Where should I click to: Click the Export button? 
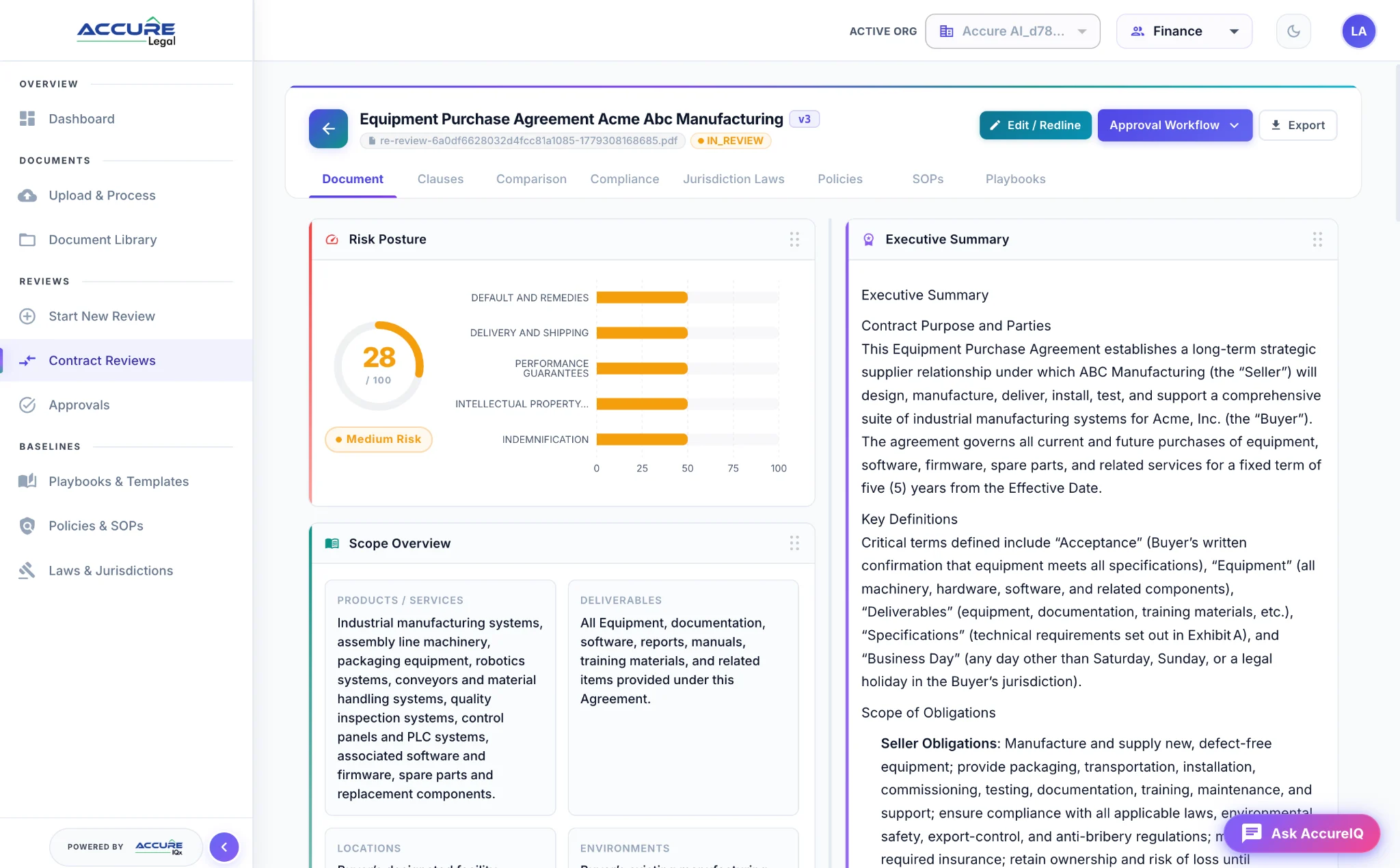(x=1297, y=125)
